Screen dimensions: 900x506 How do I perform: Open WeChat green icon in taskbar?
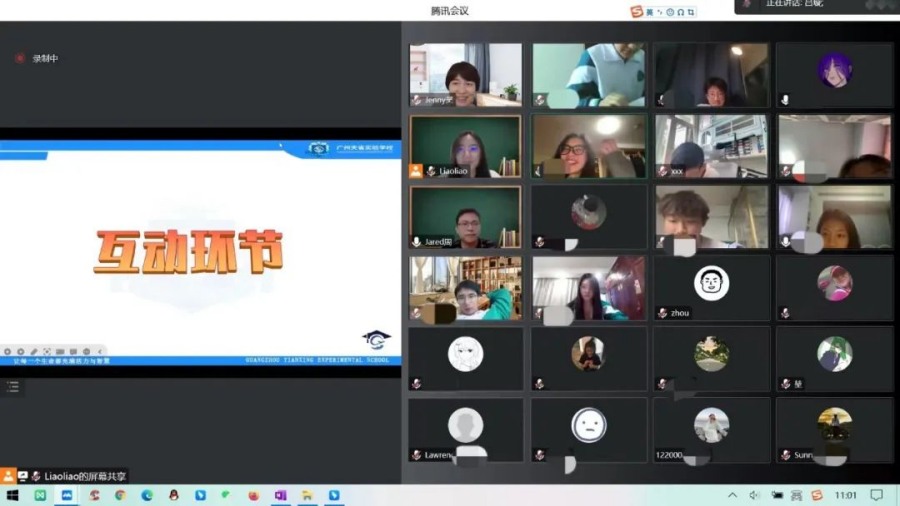(x=226, y=495)
